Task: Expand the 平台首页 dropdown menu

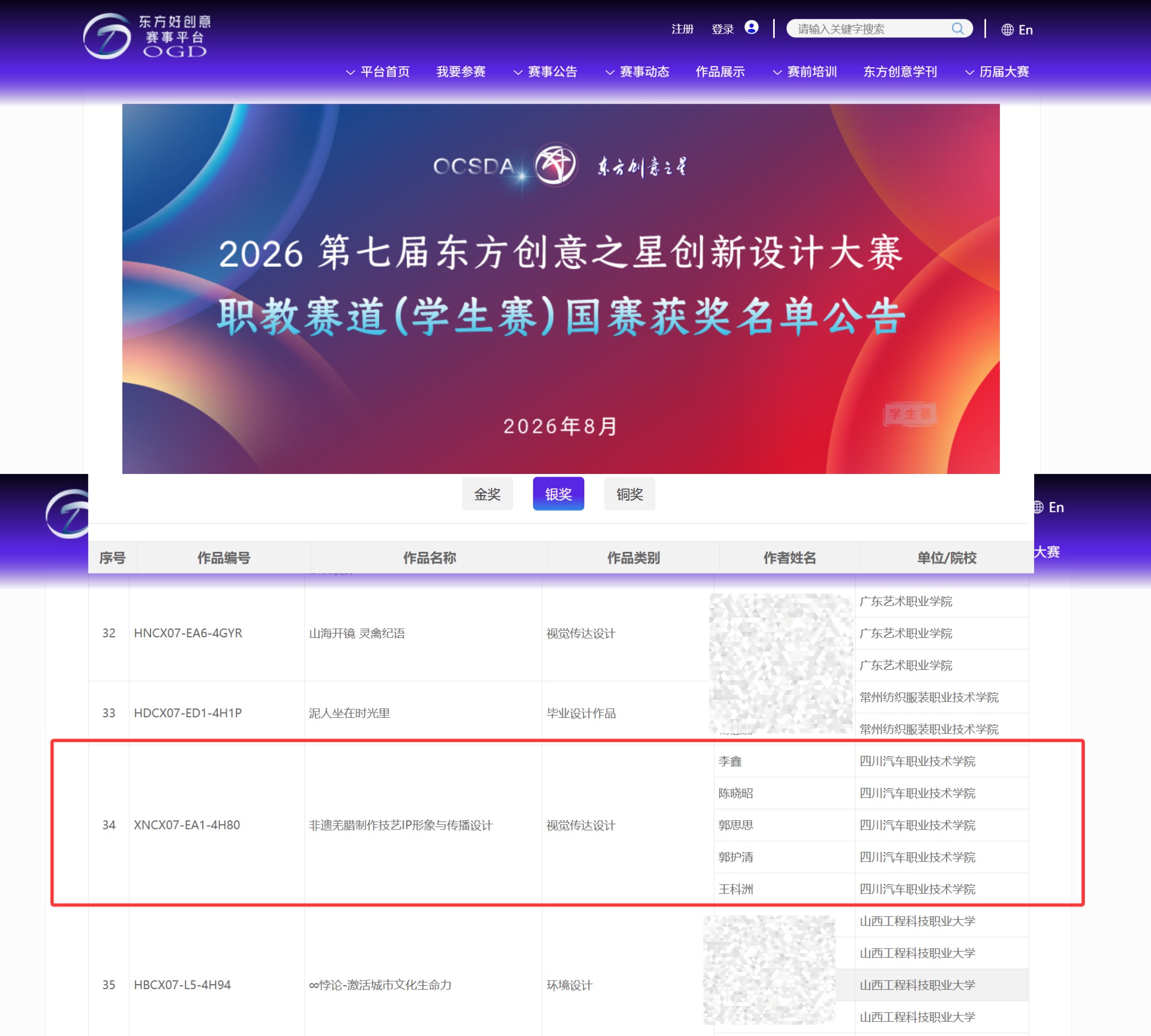Action: click(x=377, y=72)
